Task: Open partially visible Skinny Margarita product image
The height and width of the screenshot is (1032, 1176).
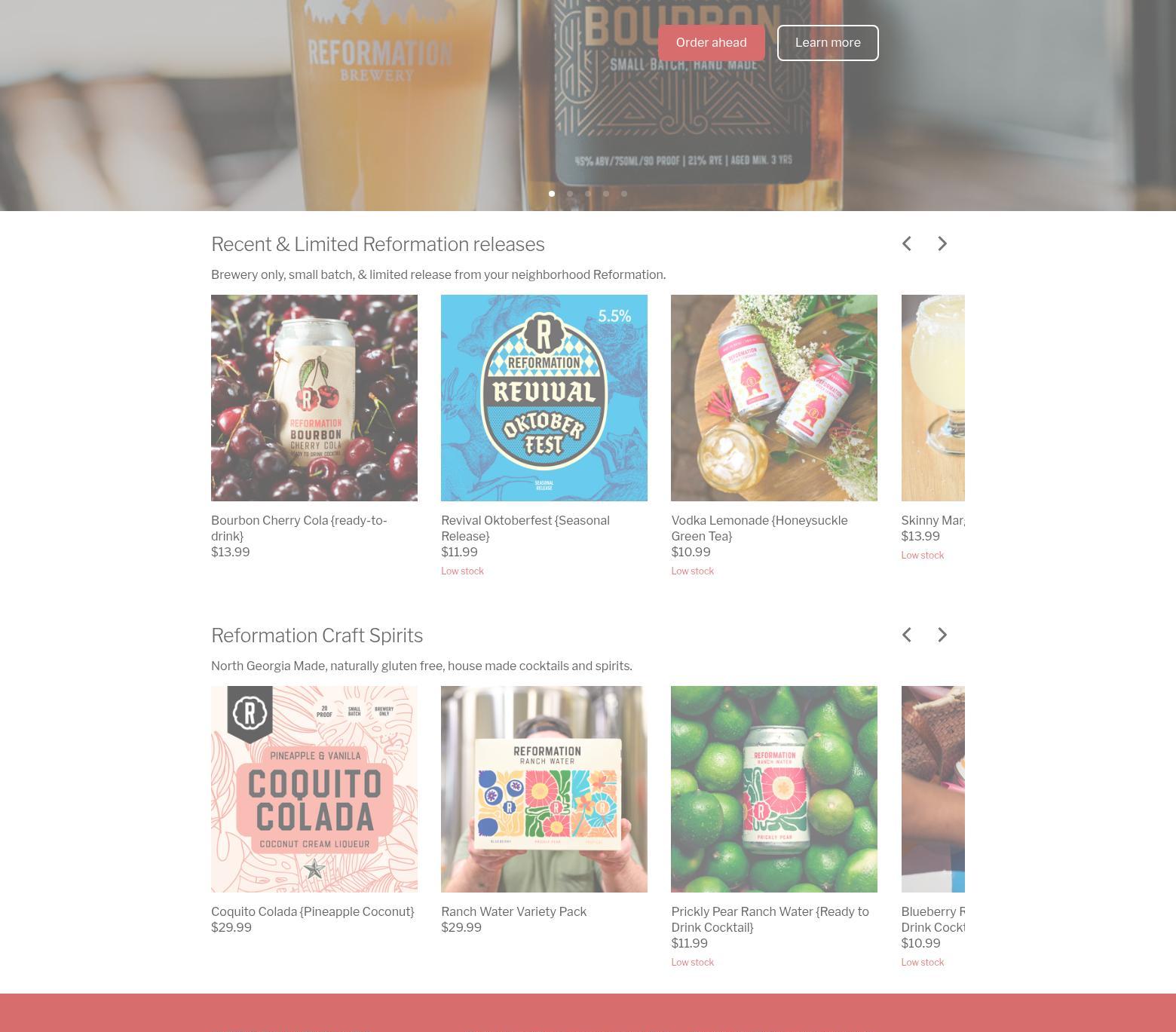Action: click(x=933, y=398)
